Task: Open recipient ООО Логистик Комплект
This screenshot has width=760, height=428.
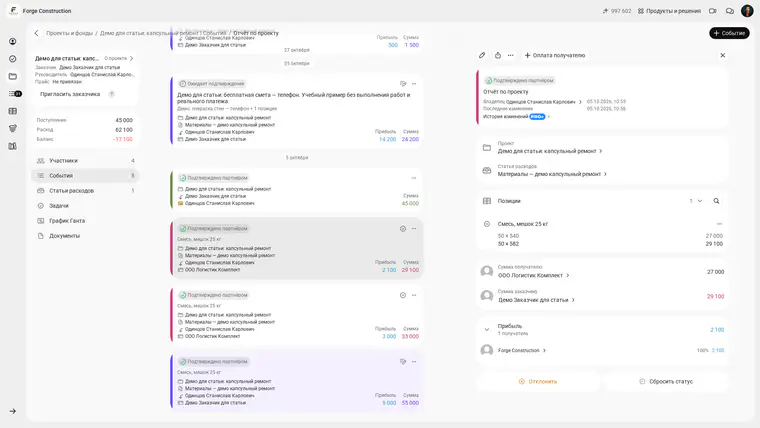Action: click(x=534, y=275)
